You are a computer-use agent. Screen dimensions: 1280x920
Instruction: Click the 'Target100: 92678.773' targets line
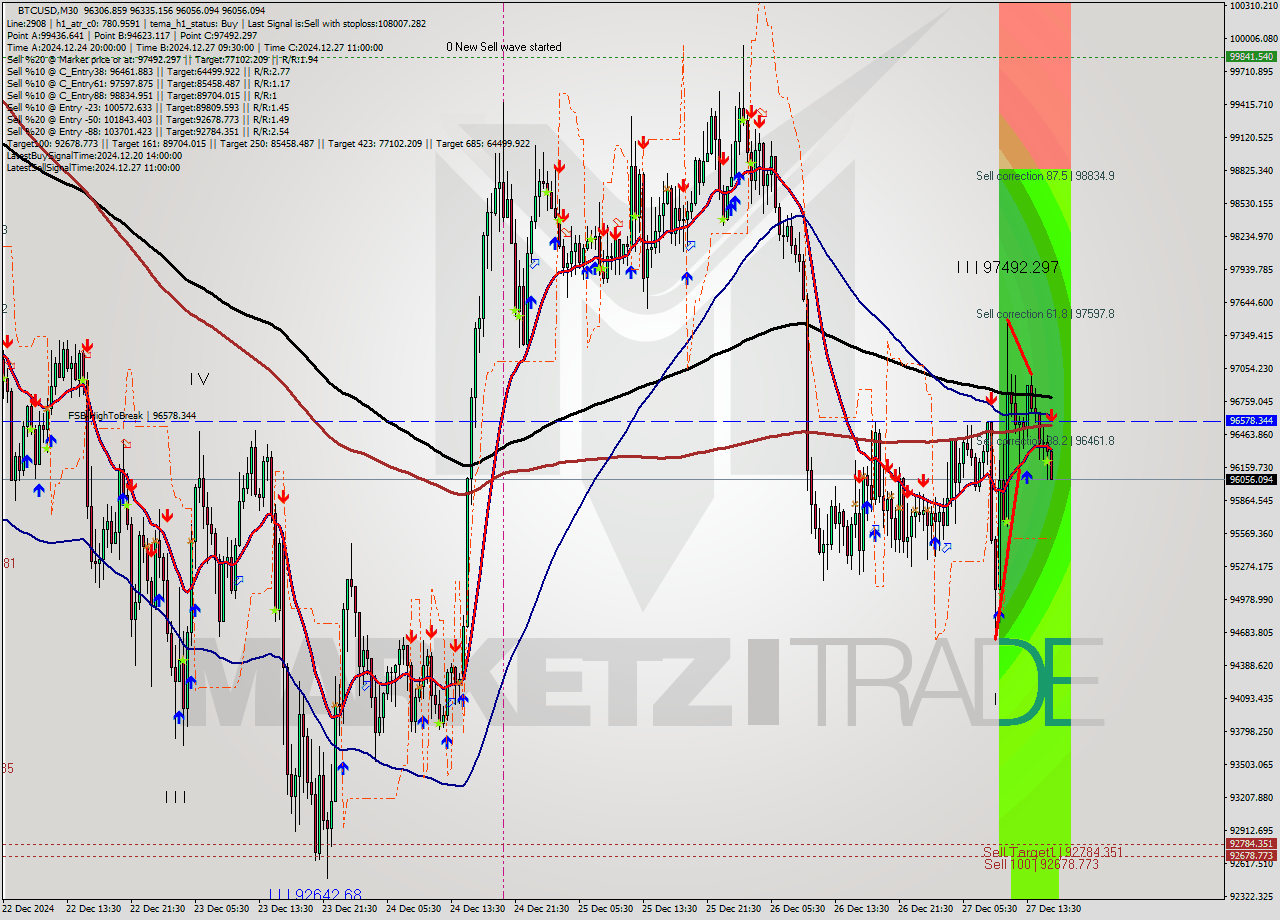pyautogui.click(x=268, y=143)
